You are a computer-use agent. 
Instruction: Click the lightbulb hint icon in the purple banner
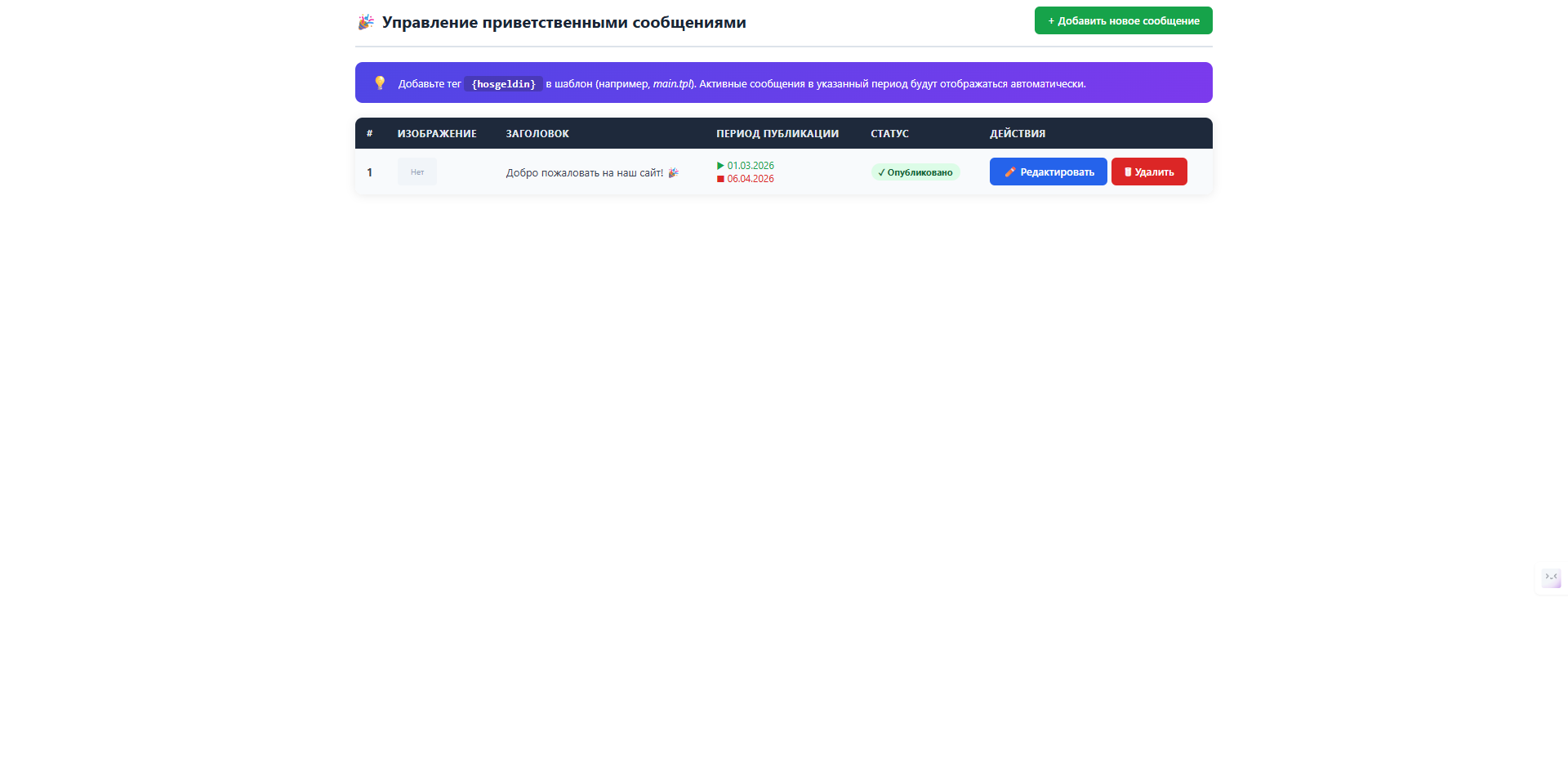point(380,82)
